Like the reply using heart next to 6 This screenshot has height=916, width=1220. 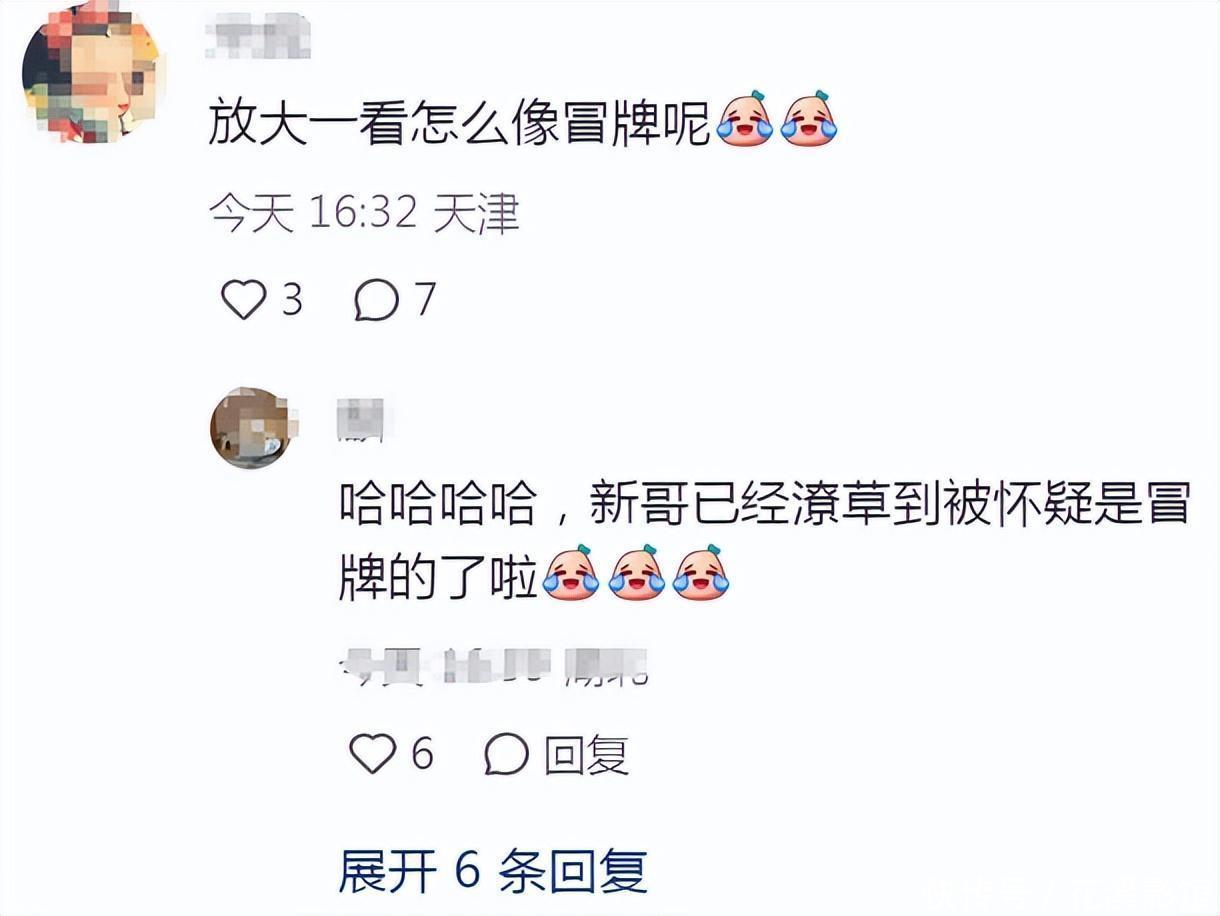pyautogui.click(x=373, y=753)
